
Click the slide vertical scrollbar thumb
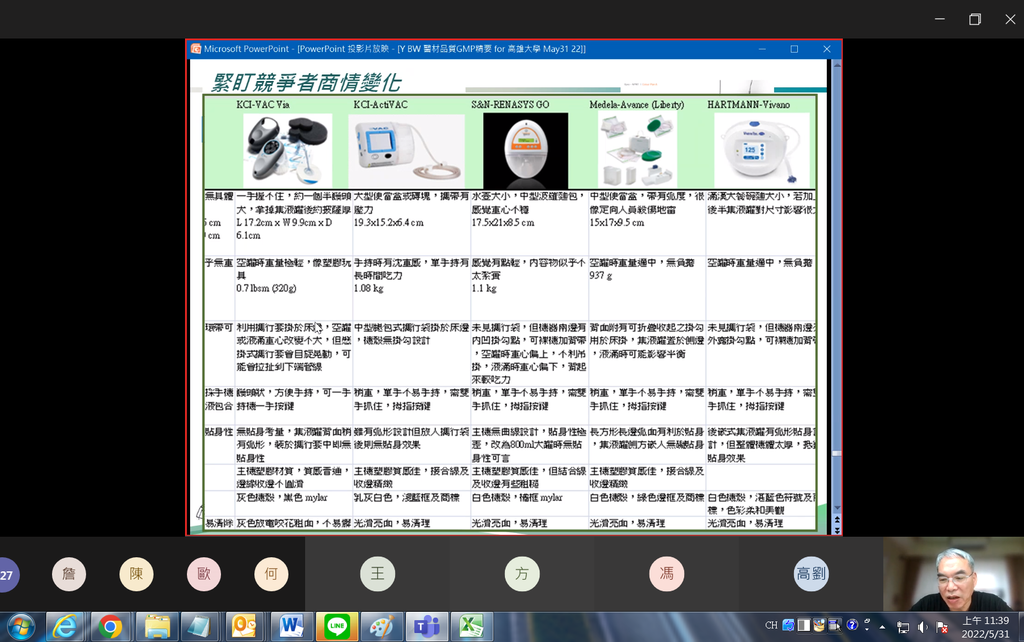(x=837, y=453)
